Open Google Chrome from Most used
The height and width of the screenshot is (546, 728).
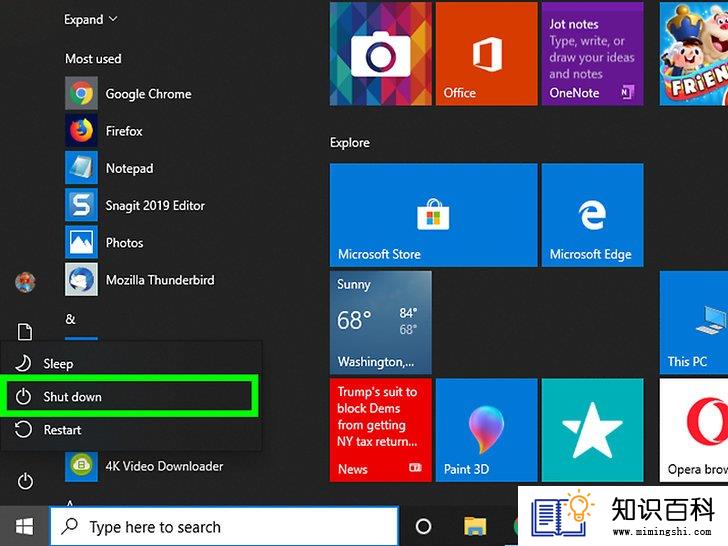point(128,94)
